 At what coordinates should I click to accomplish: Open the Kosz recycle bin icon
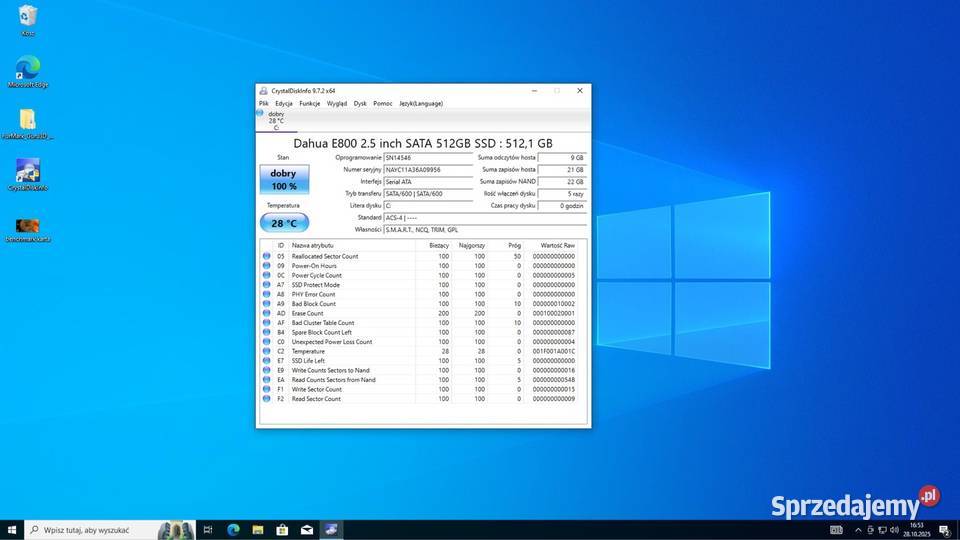[28, 17]
